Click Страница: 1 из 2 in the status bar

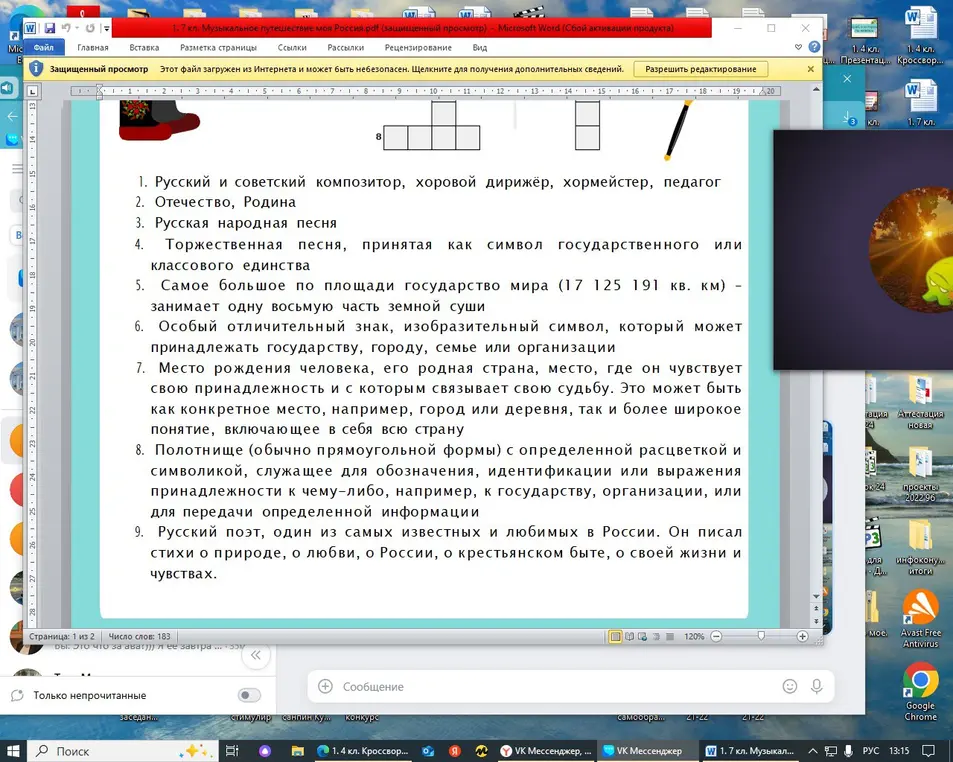point(62,637)
